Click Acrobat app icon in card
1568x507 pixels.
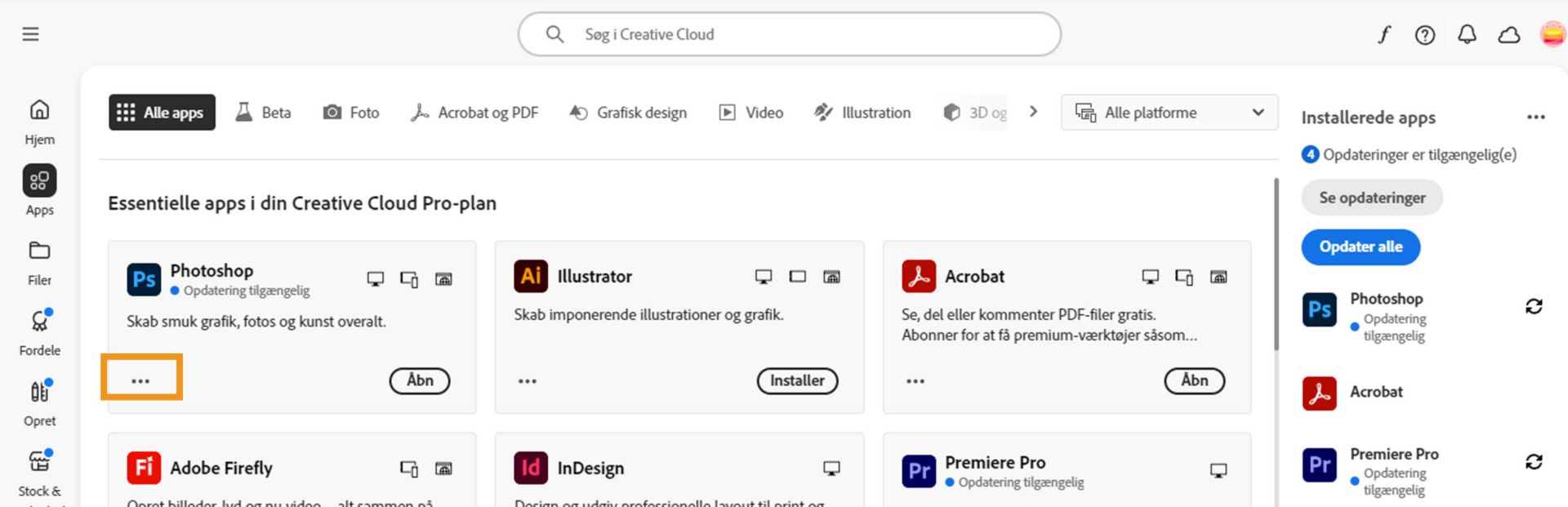(919, 276)
